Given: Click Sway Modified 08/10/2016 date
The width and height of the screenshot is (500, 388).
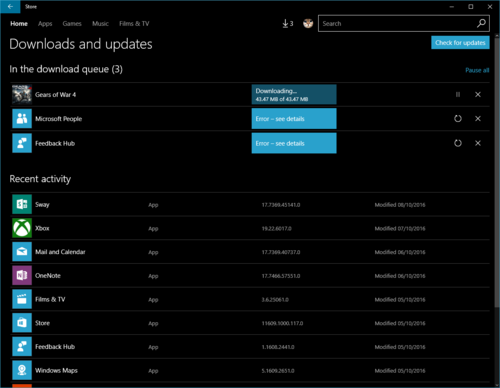Looking at the screenshot, I should [400, 205].
